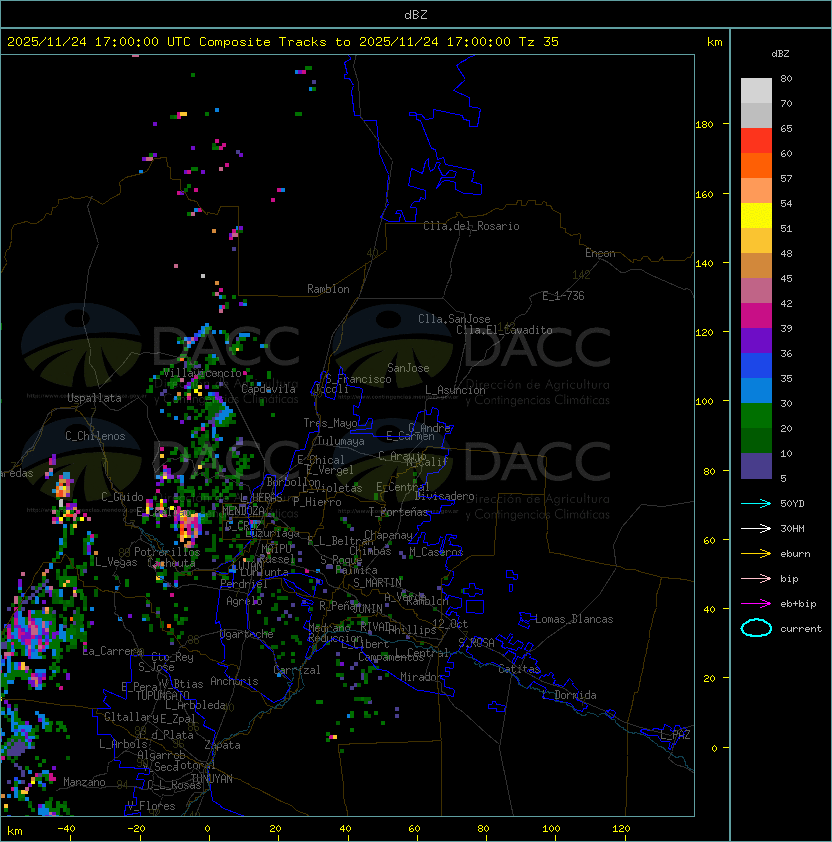
Task: Click the S_MARTIN label
Action: [x=377, y=583]
